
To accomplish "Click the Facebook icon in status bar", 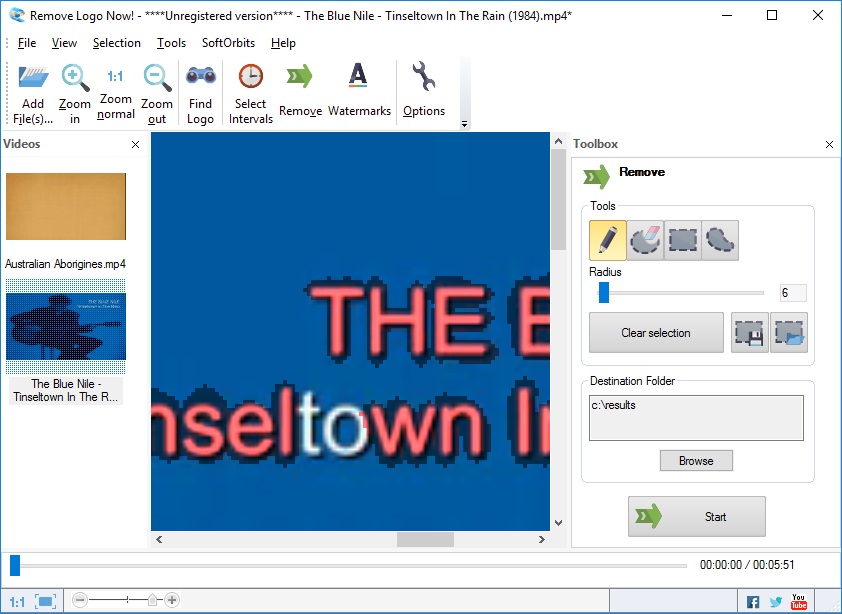I will pos(753,602).
